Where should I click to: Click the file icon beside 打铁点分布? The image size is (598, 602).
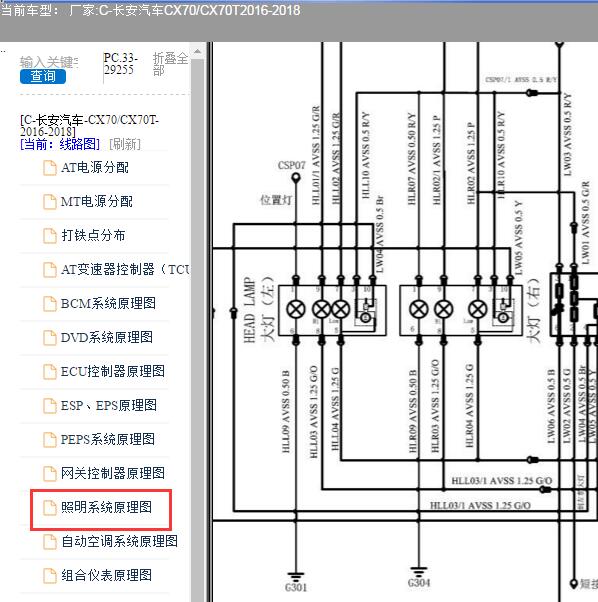50,236
